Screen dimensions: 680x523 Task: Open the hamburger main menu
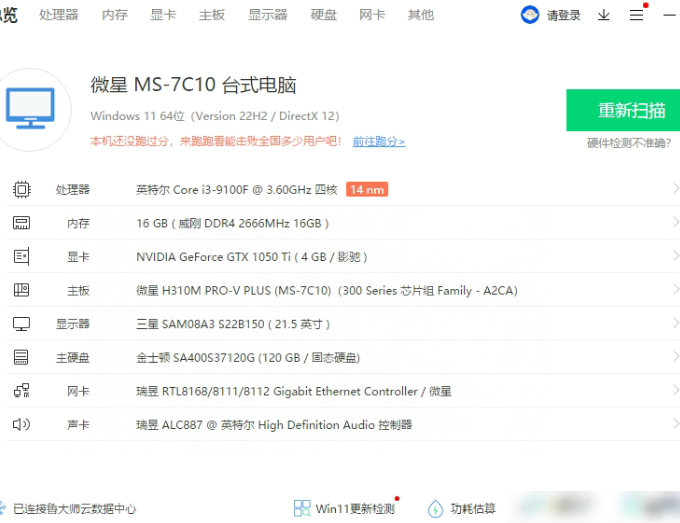tap(637, 15)
